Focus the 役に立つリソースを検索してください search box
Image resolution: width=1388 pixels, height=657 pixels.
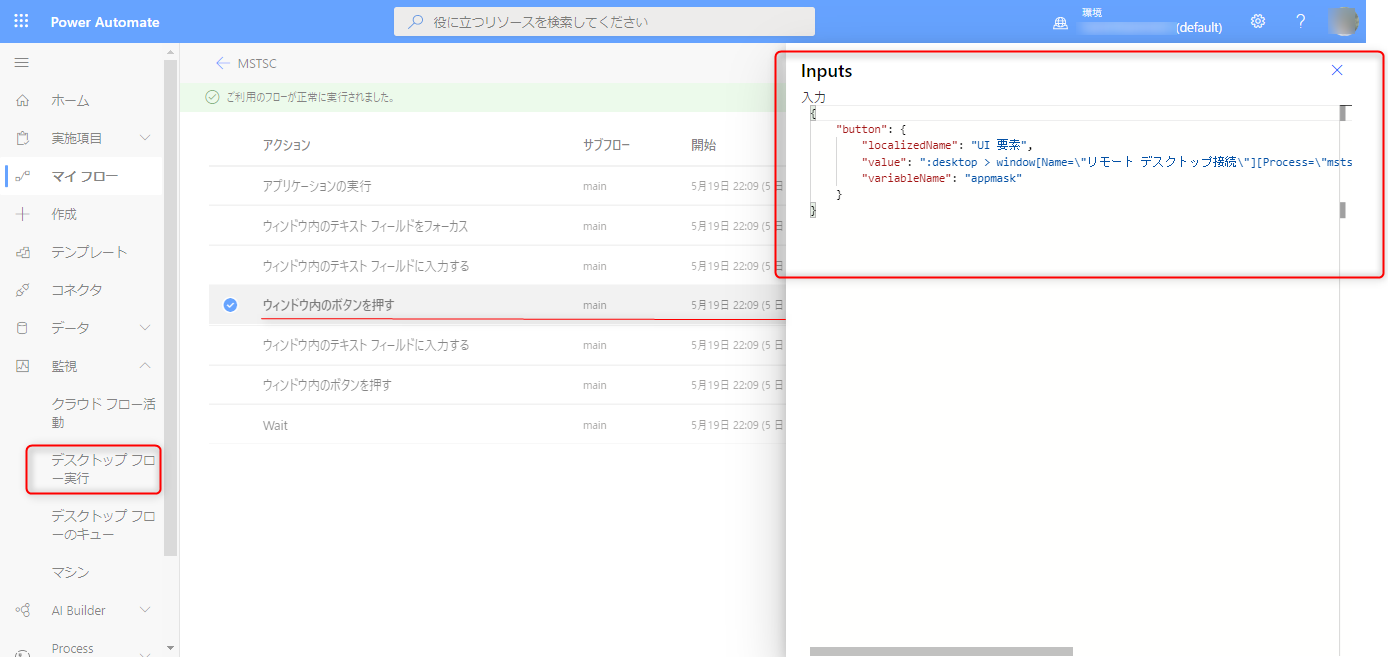[604, 21]
